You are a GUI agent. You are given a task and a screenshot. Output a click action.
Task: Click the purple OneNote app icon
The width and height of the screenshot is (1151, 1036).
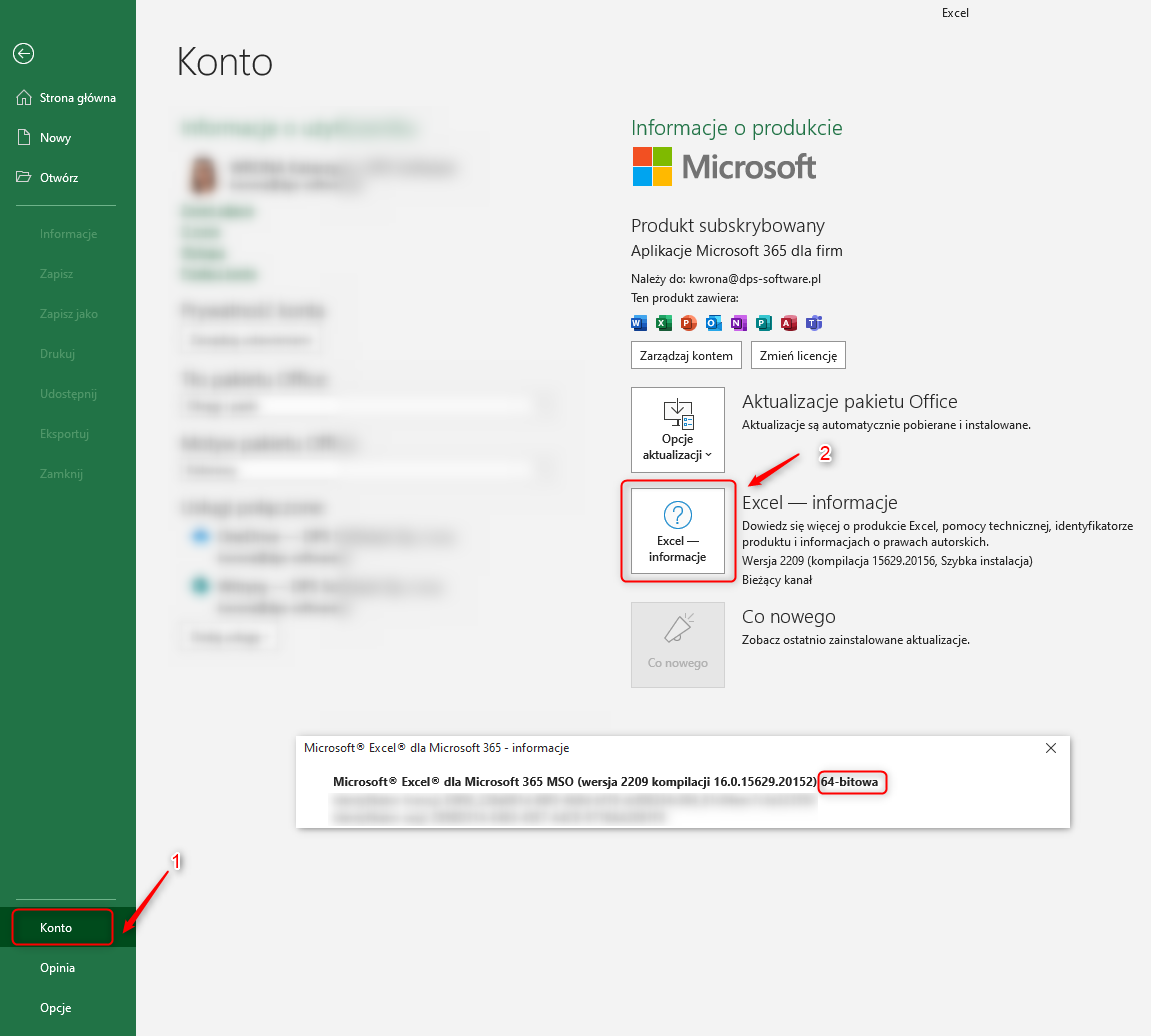click(x=739, y=322)
